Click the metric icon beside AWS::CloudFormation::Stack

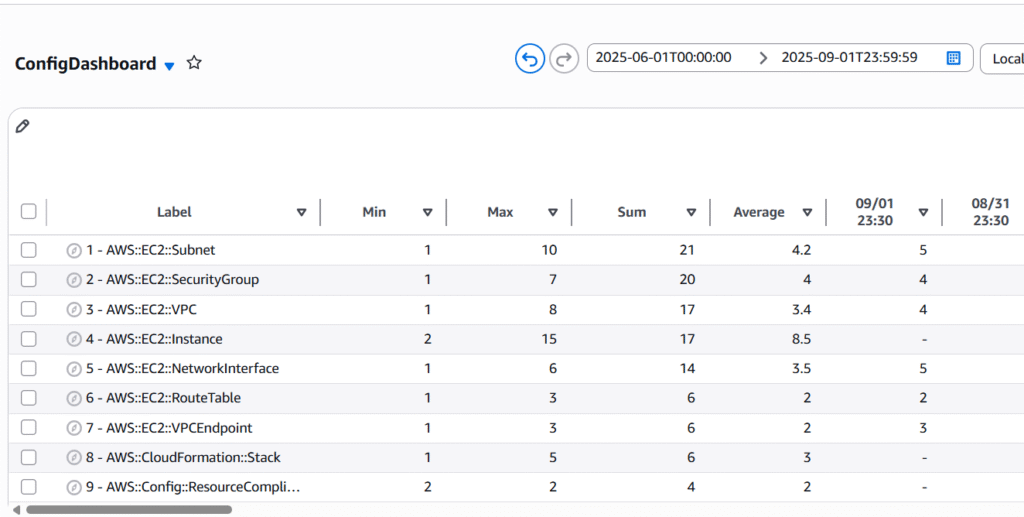[x=73, y=458]
